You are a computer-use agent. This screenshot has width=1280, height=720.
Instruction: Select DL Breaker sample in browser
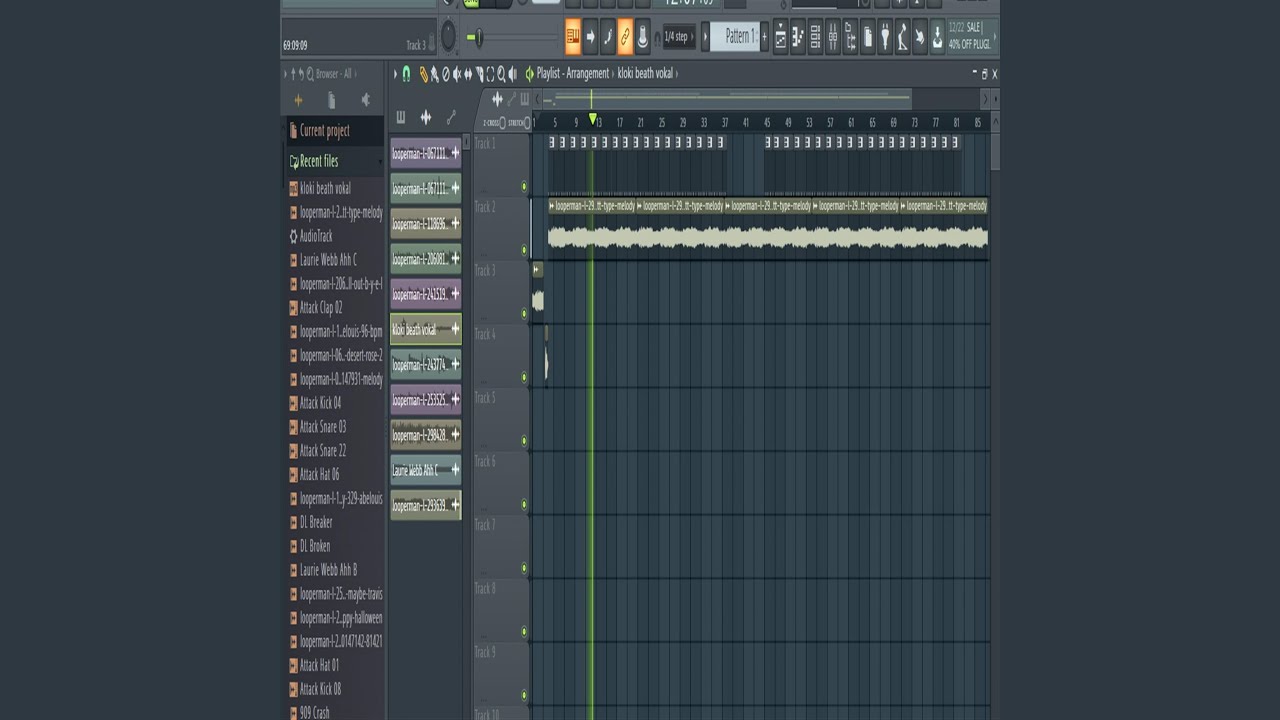pos(315,522)
